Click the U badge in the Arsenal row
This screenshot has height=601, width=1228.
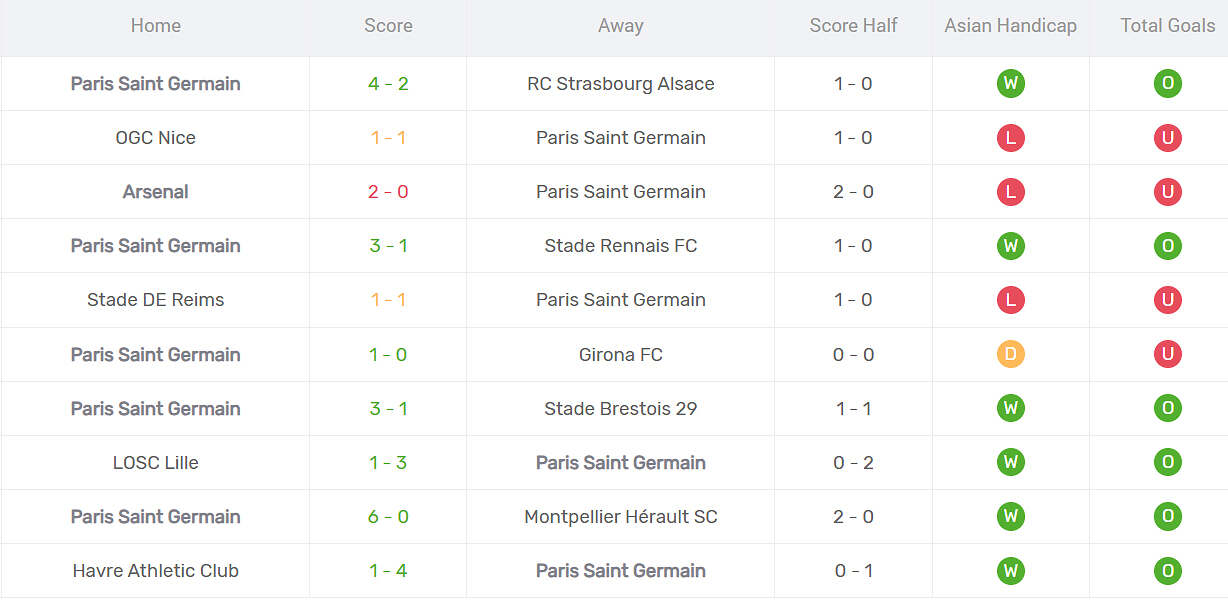(x=1167, y=192)
